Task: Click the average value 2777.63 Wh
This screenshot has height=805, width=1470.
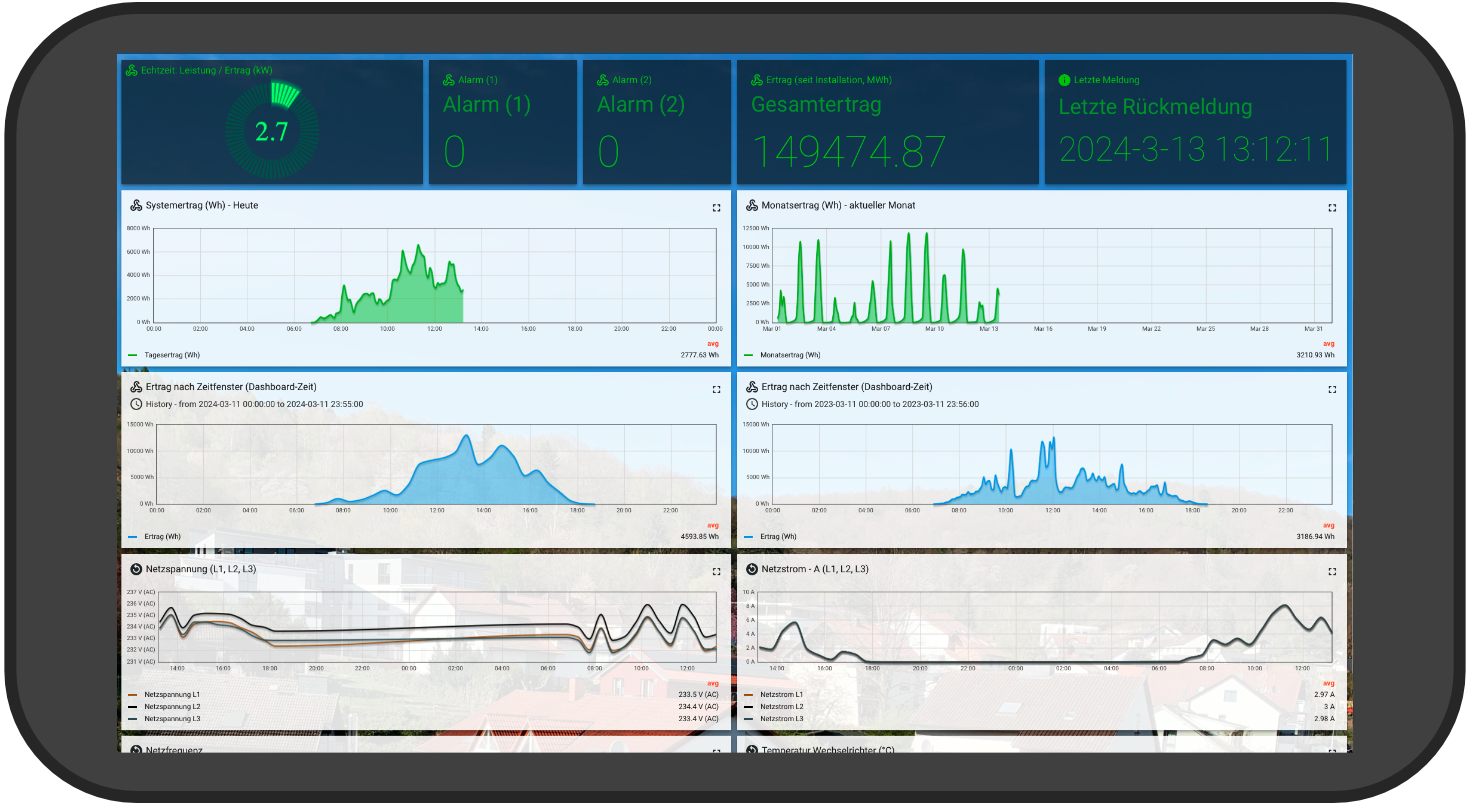Action: (x=700, y=355)
